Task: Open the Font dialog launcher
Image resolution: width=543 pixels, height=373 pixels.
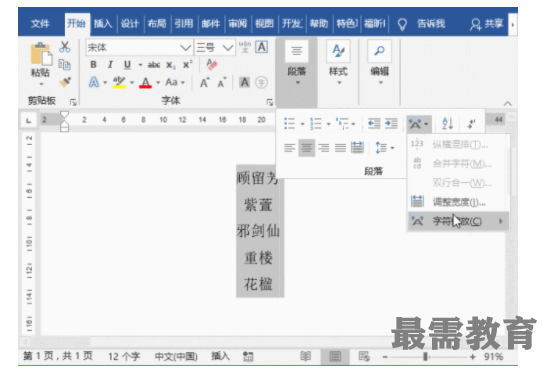Action: click(x=269, y=102)
